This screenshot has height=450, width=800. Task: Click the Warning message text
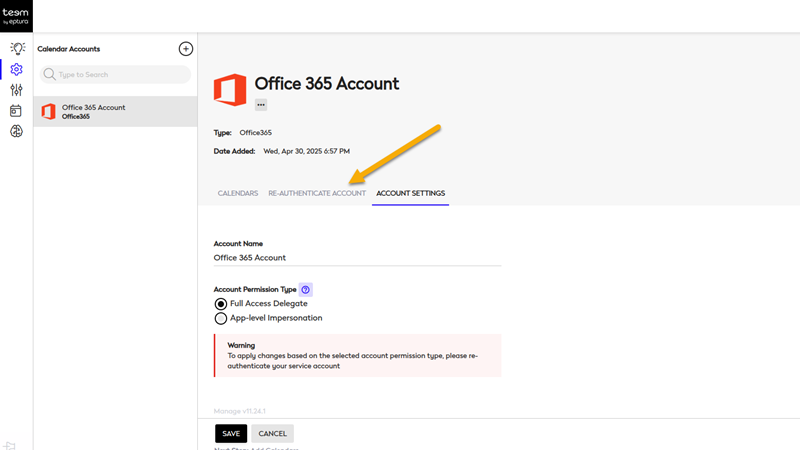[353, 361]
